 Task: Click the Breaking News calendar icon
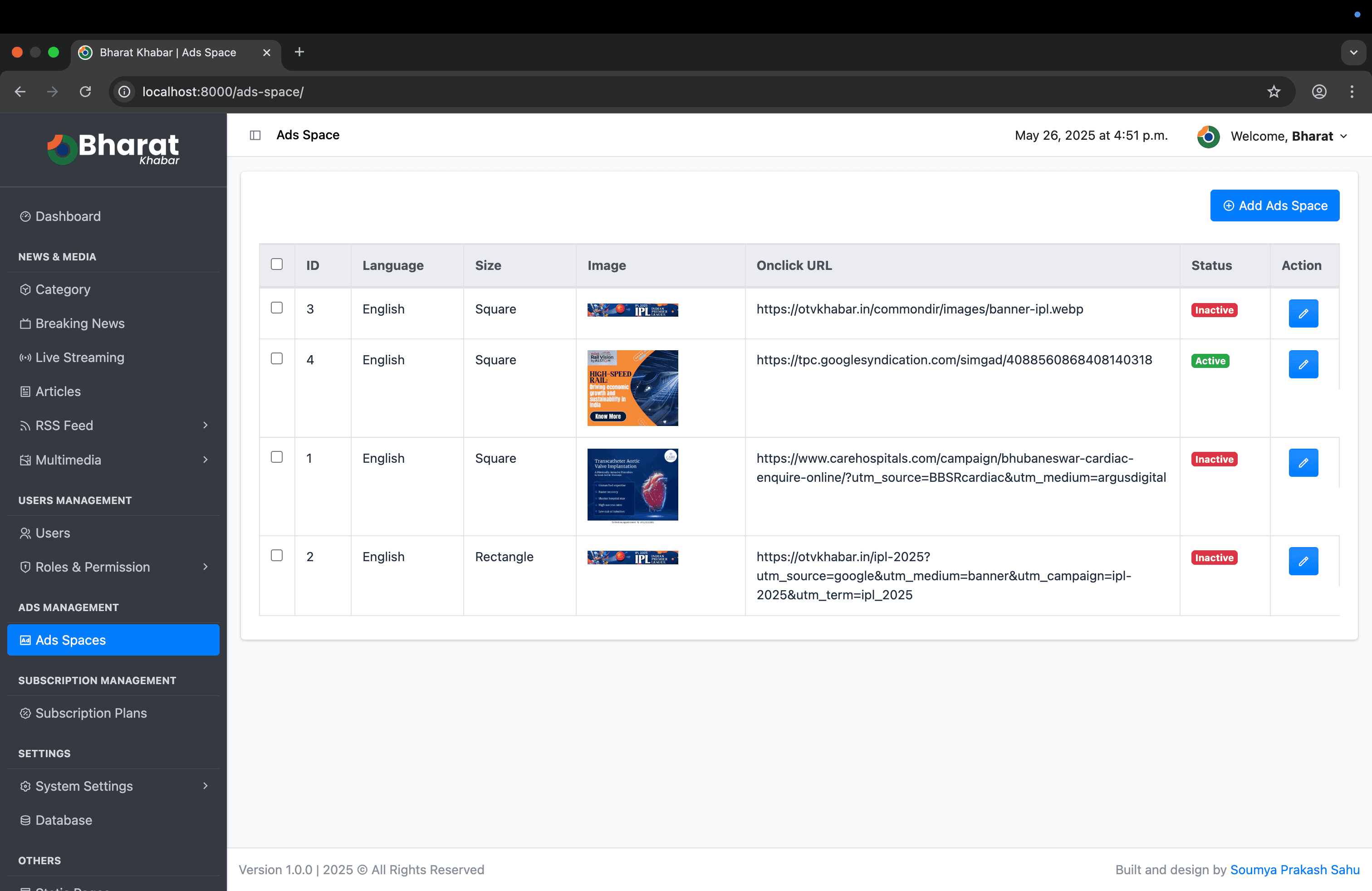(25, 324)
